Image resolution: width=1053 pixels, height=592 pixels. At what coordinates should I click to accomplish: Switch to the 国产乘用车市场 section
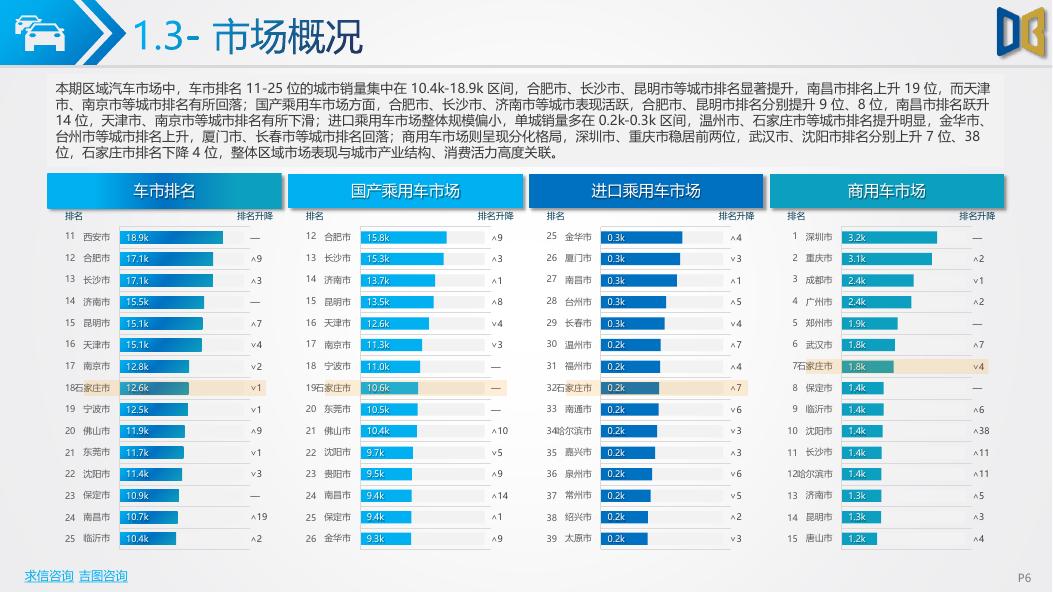(404, 191)
